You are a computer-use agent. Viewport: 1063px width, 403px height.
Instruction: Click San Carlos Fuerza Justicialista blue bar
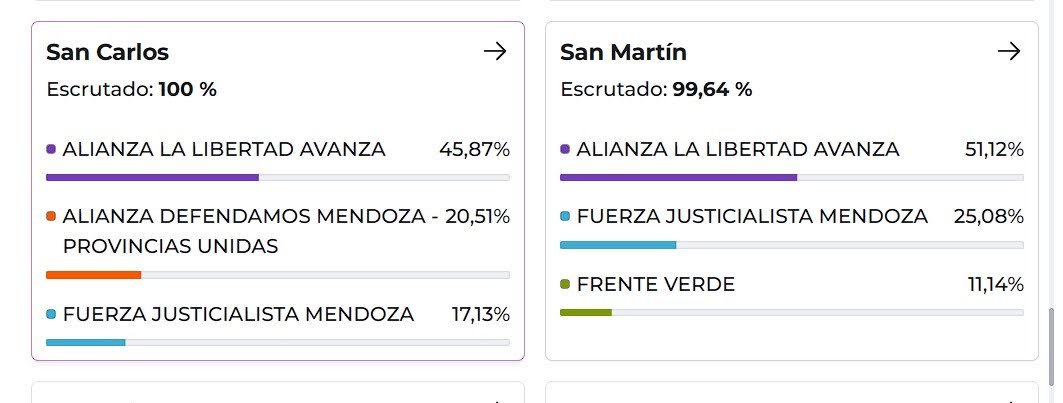pos(86,342)
